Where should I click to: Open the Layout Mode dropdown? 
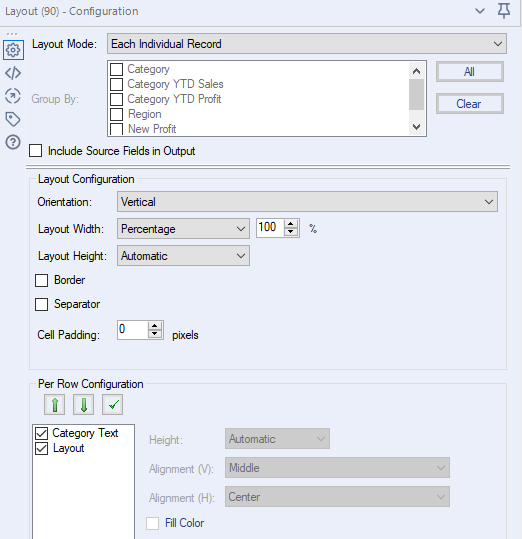click(307, 44)
